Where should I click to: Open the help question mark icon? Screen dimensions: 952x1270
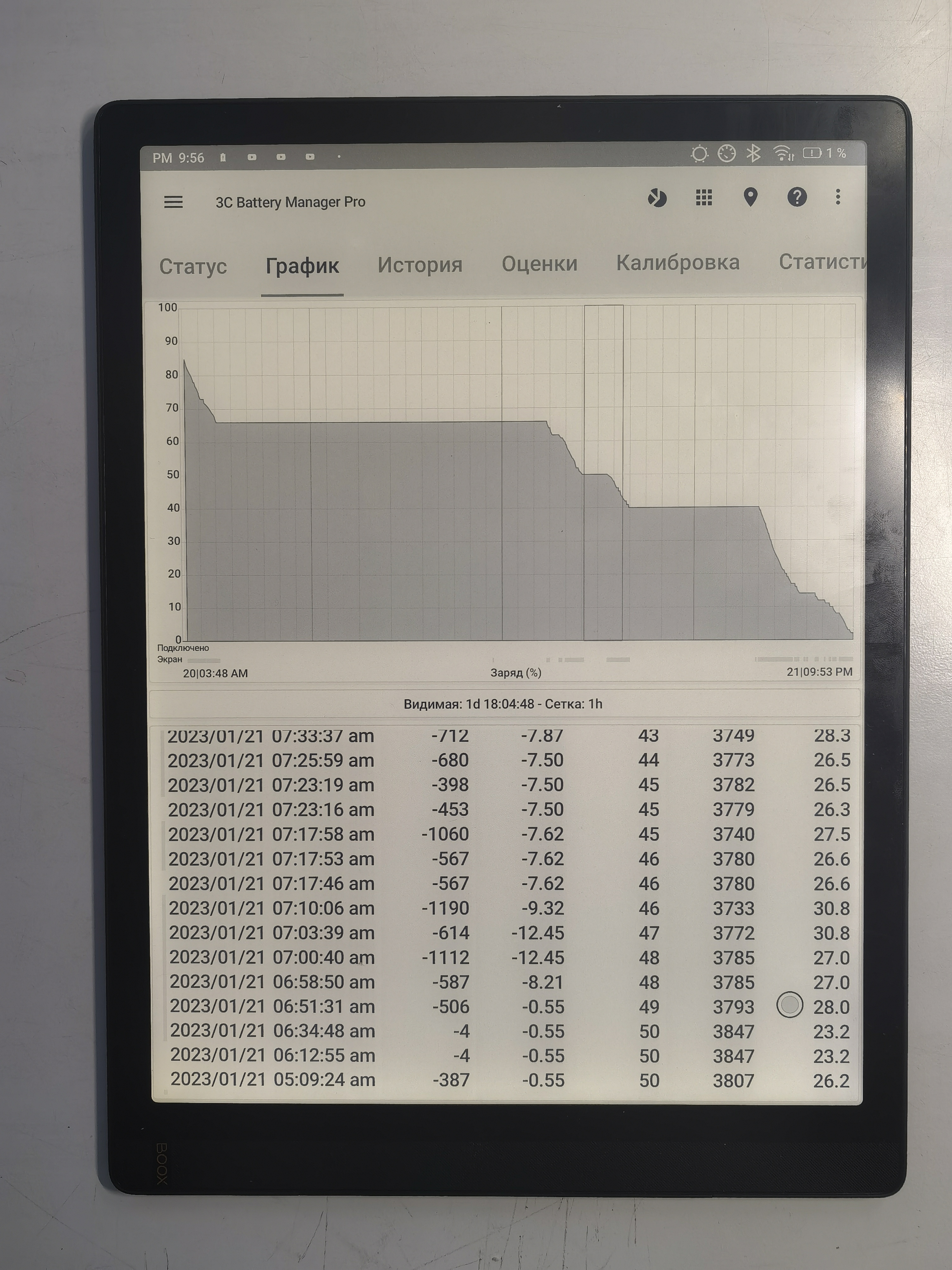click(x=796, y=197)
